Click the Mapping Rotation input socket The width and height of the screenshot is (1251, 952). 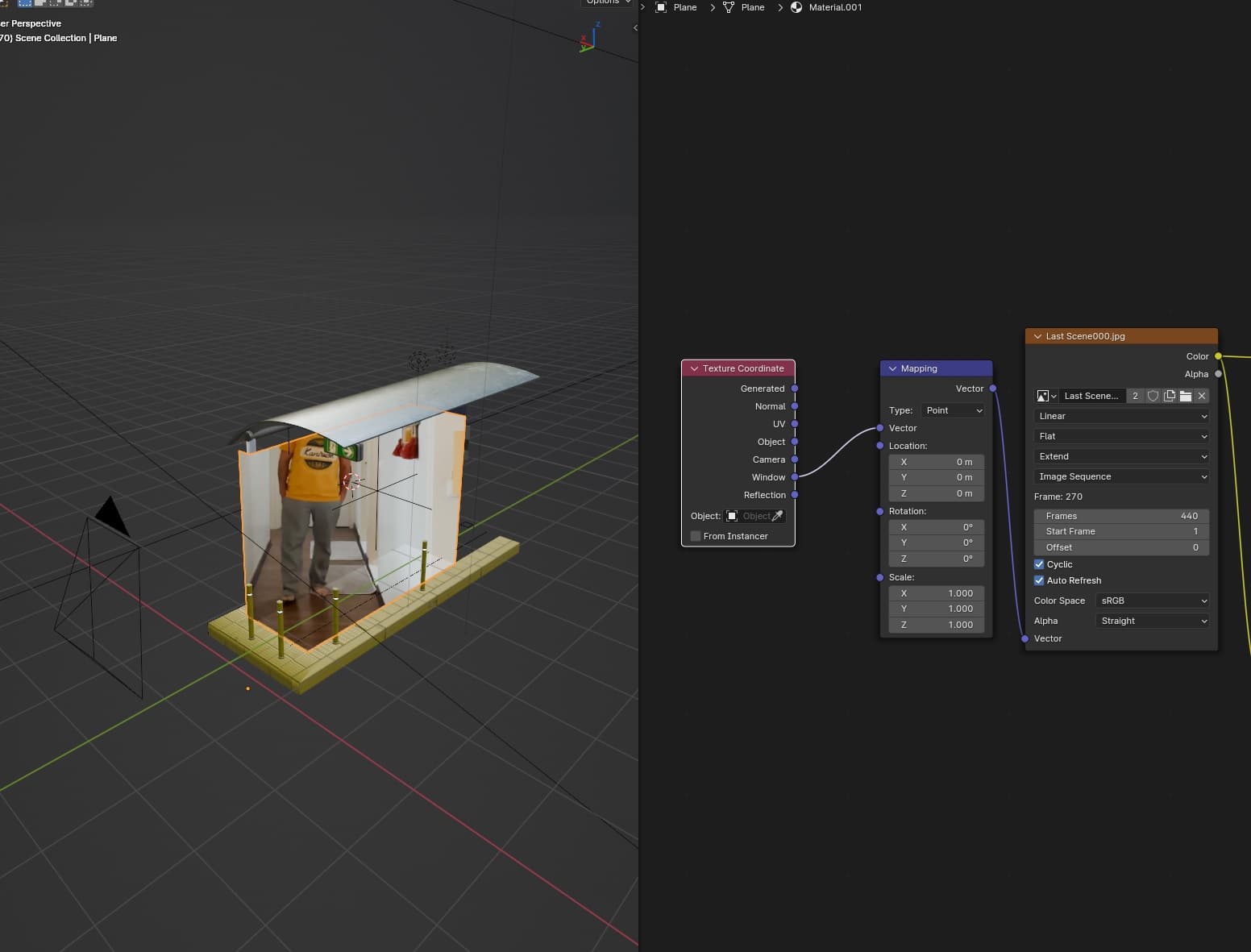[x=880, y=511]
